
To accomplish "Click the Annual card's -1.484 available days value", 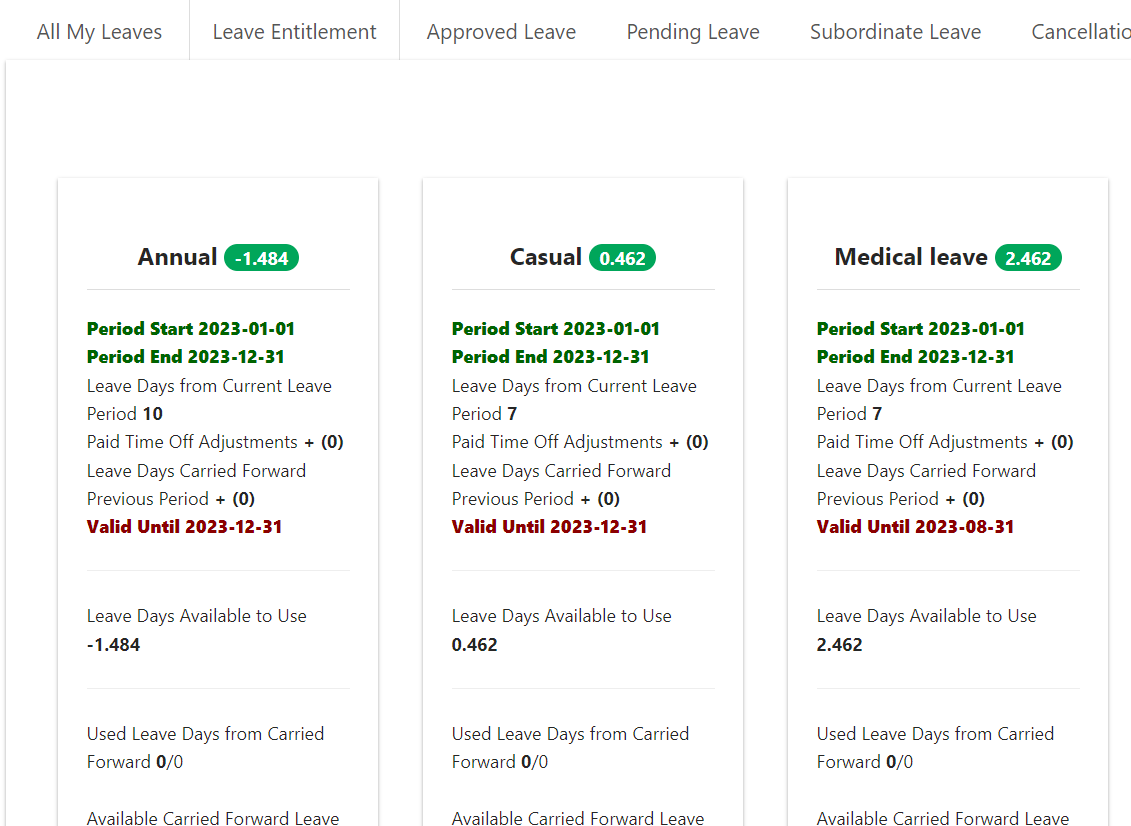I will click(x=113, y=645).
